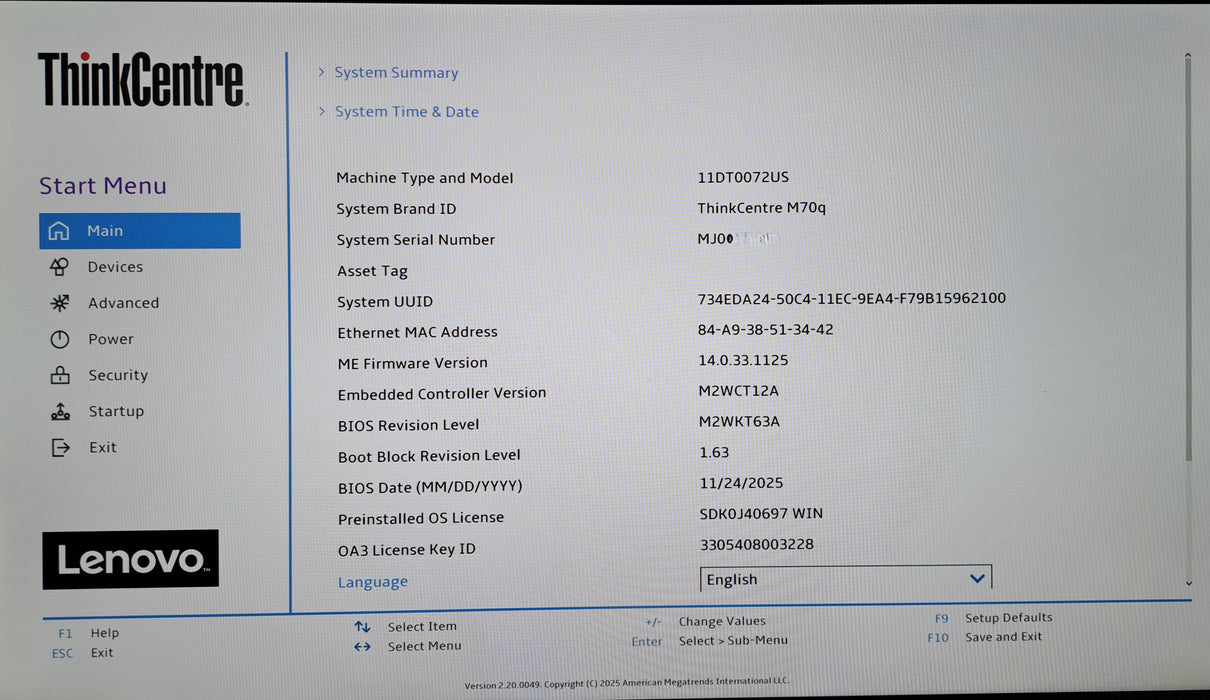Click the Advanced snowflake icon
Image resolution: width=1210 pixels, height=700 pixels.
(60, 303)
